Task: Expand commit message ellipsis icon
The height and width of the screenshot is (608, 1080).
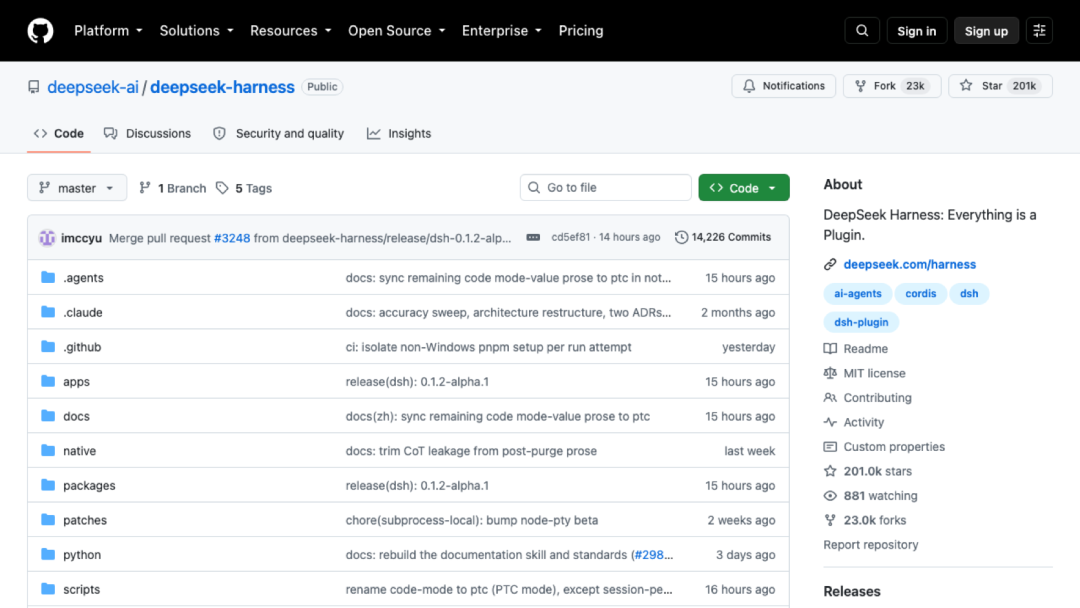Action: (x=533, y=237)
